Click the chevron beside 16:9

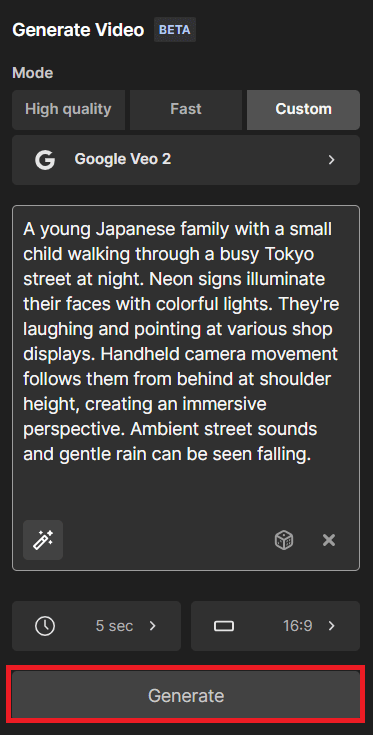tap(332, 626)
